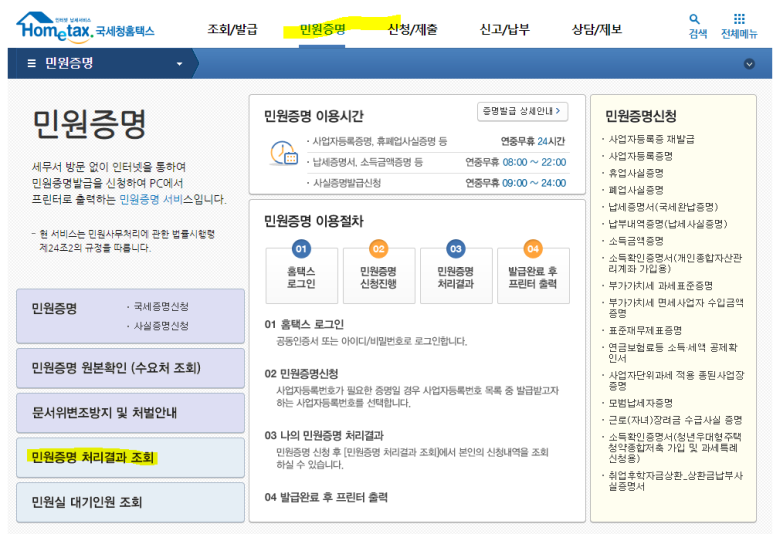773x534 pixels.
Task: Select 부가가치세 과세표준증명
Action: [x=661, y=286]
